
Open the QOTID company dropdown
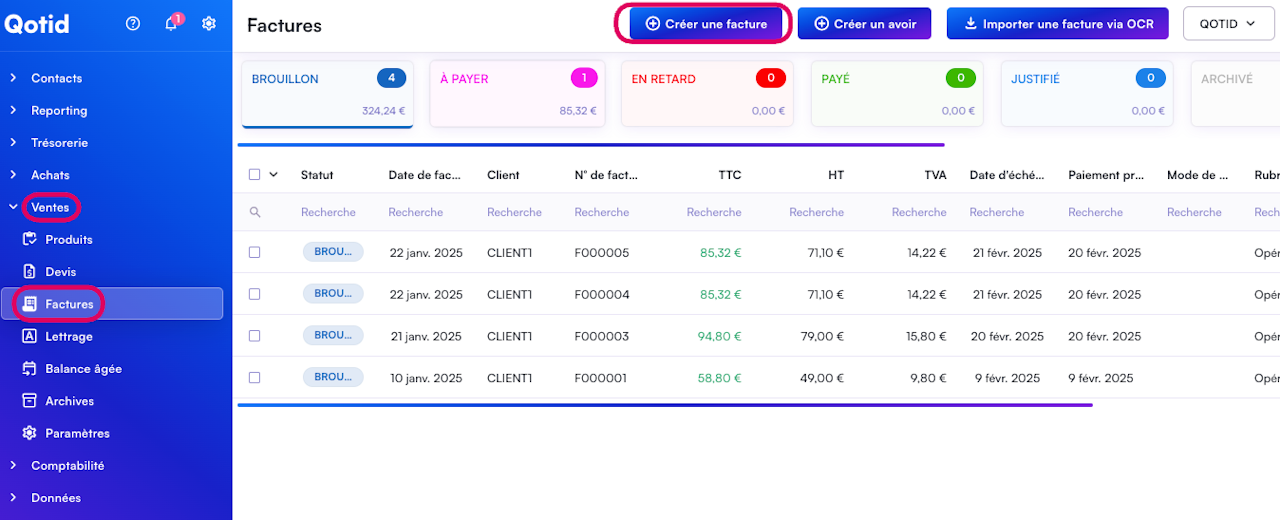[1228, 24]
